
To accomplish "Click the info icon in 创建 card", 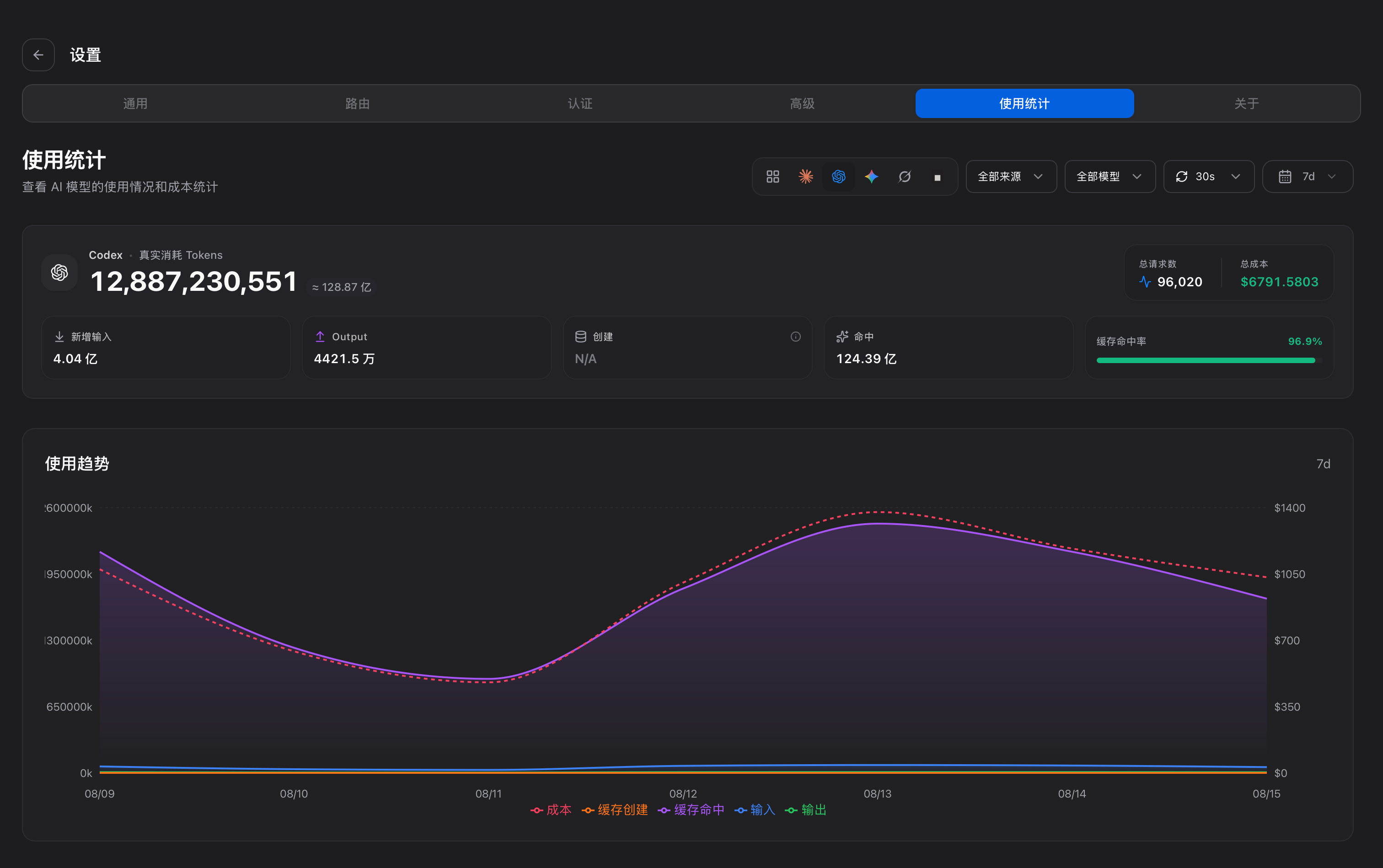I will click(795, 337).
